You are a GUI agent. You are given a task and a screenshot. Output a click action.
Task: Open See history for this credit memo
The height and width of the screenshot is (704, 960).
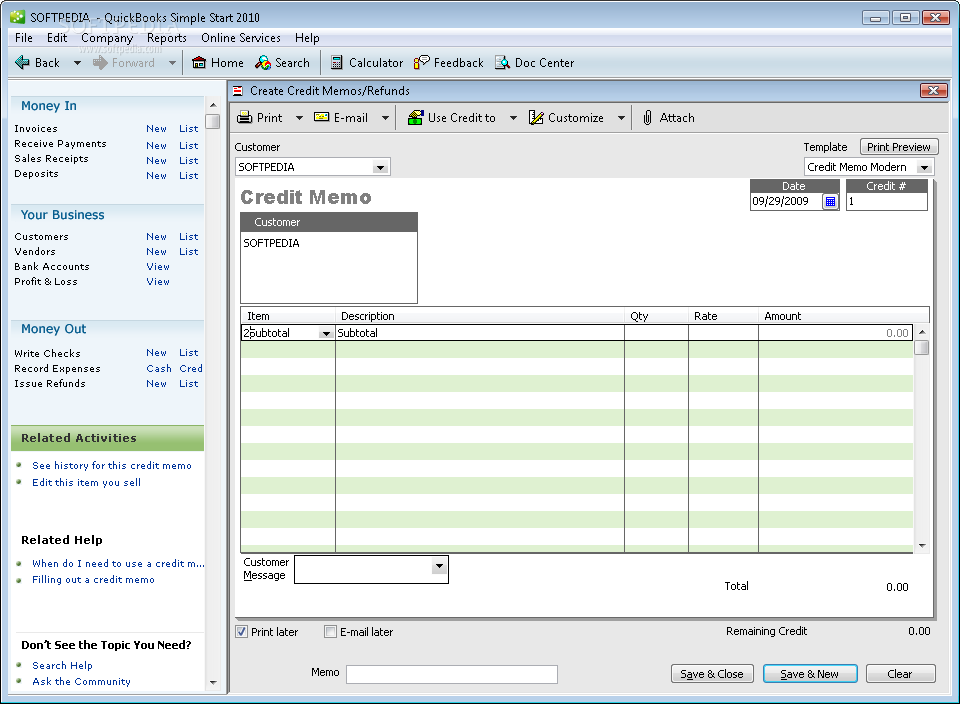pyautogui.click(x=112, y=466)
